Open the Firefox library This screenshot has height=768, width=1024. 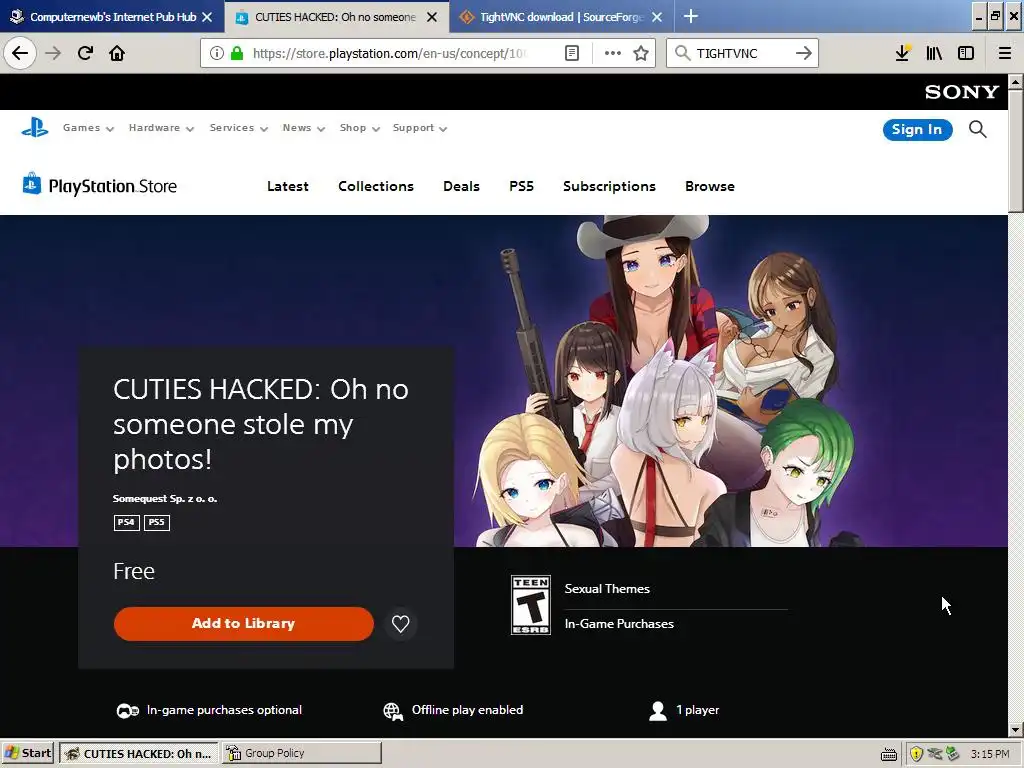pos(934,53)
